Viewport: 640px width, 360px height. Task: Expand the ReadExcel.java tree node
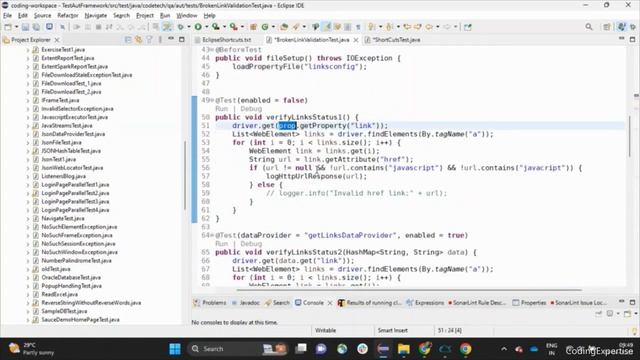(x=28, y=294)
